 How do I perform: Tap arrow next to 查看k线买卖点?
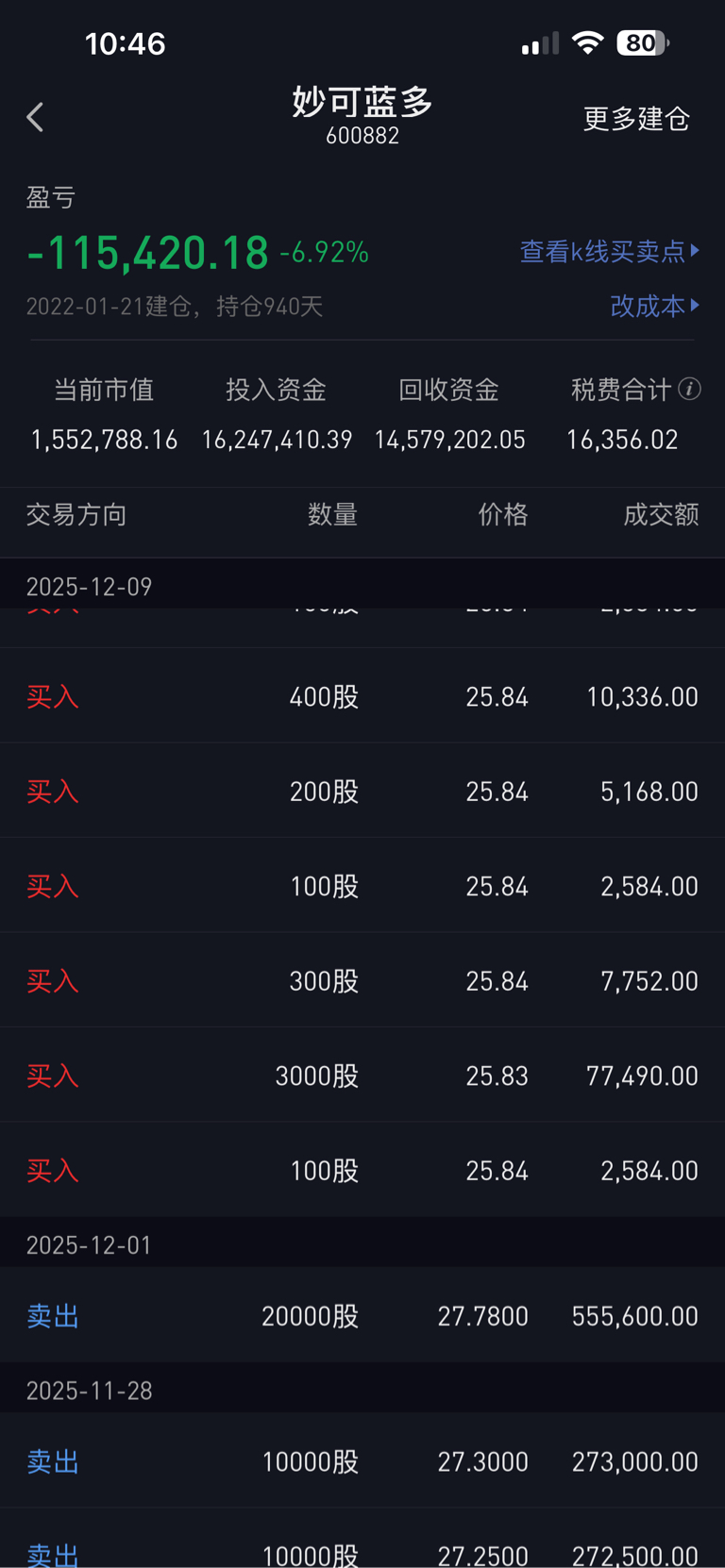696,251
